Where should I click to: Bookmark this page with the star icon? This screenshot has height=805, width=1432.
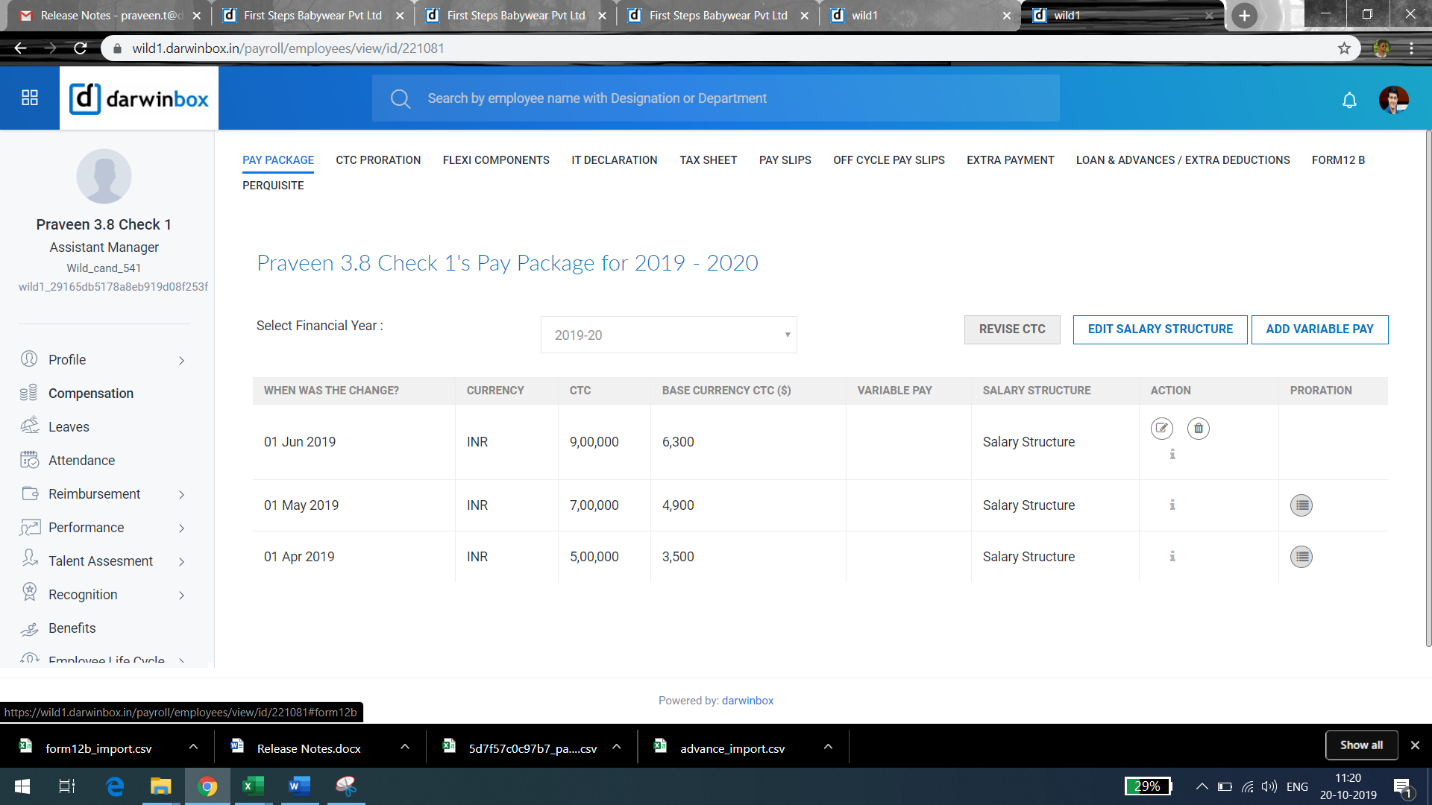(x=1344, y=48)
